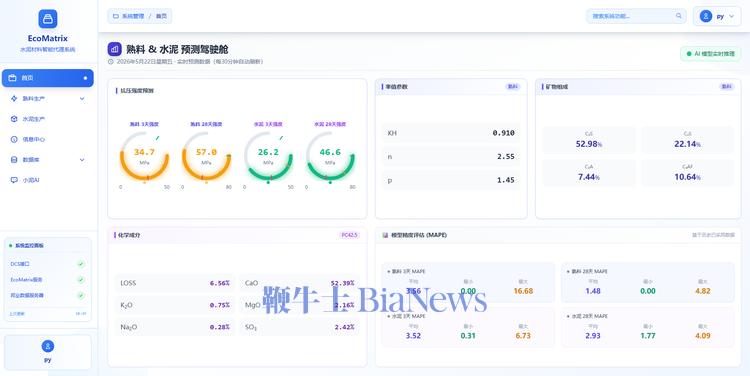Click the 4.09 maximum MAPE value
The height and width of the screenshot is (376, 750).
point(703,336)
